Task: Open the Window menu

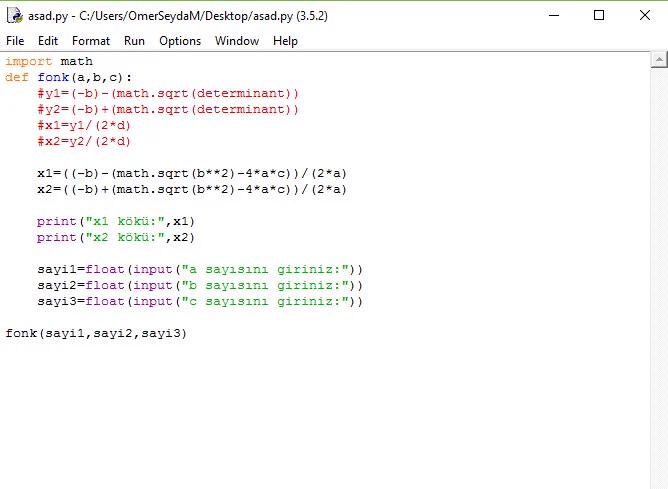Action: click(x=237, y=41)
